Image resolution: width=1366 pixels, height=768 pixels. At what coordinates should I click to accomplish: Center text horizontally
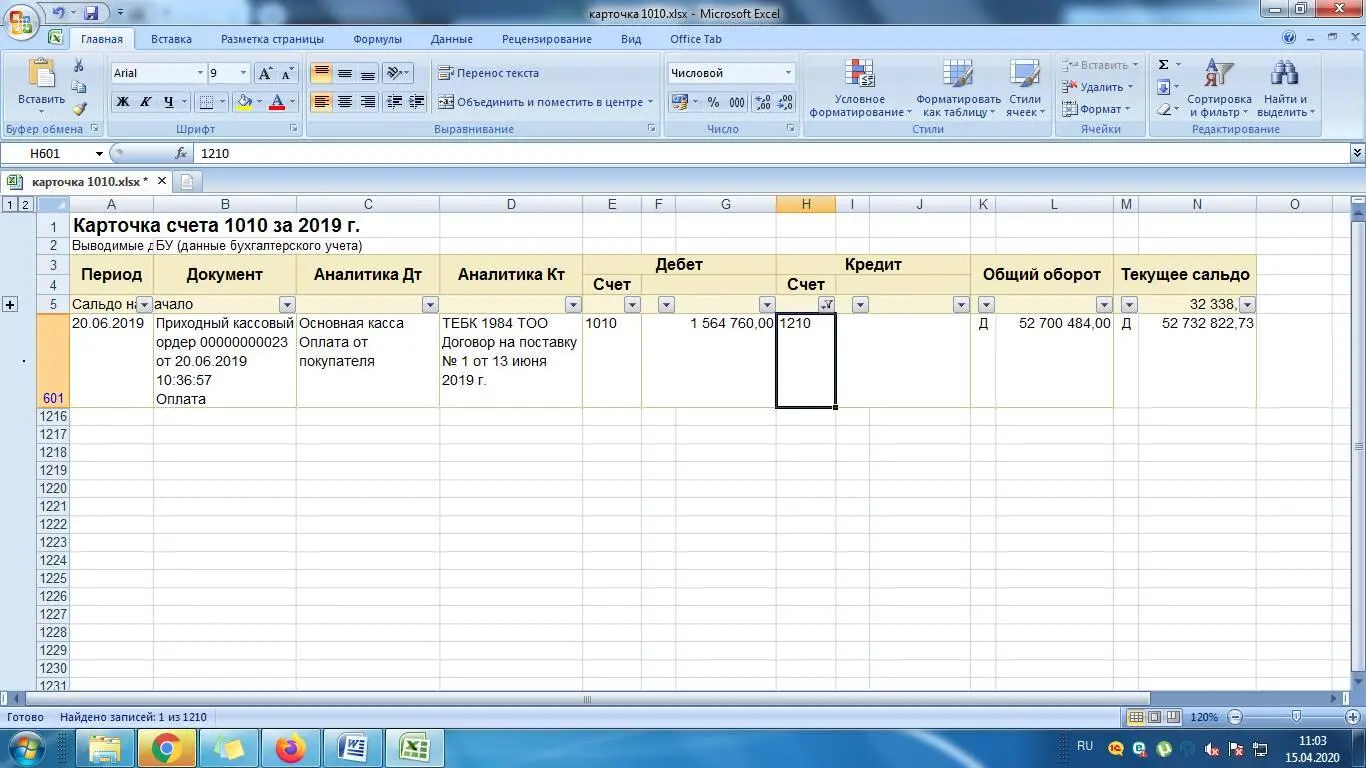[x=344, y=102]
